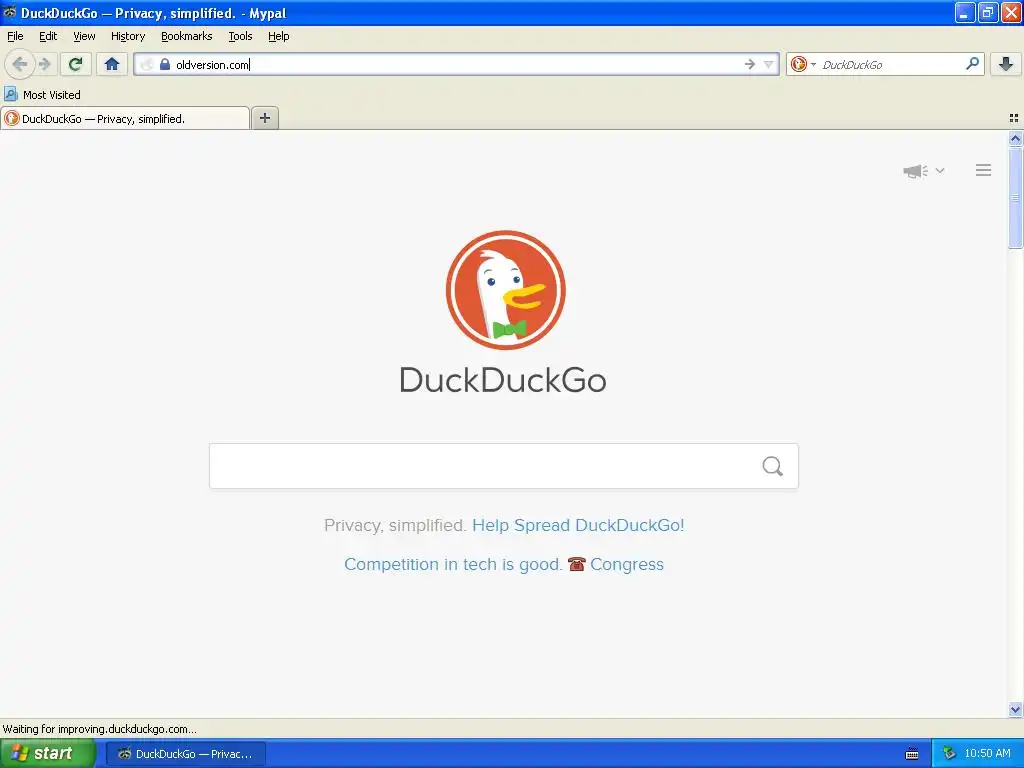
Task: Open the address bar history dropdown
Action: (x=769, y=64)
